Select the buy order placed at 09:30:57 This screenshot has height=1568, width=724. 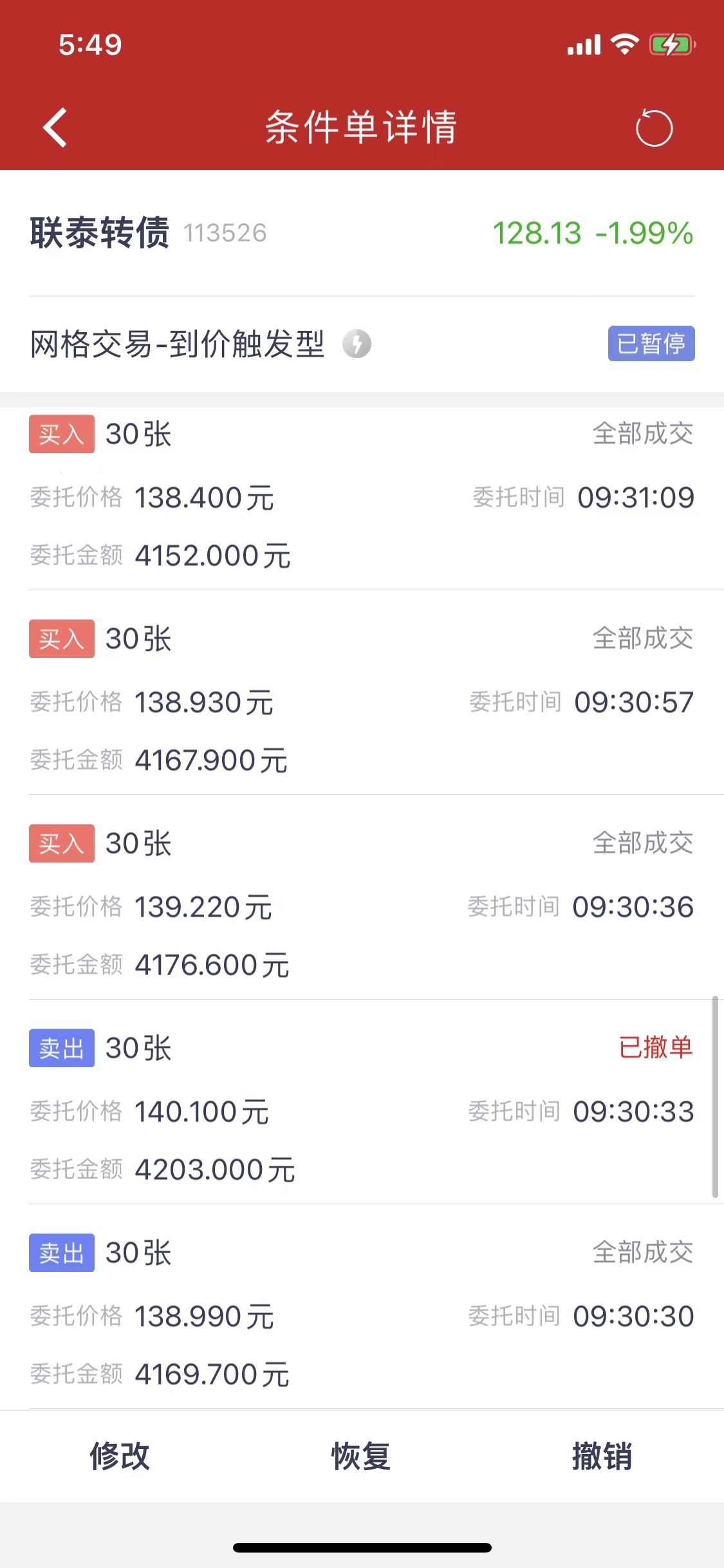click(362, 702)
